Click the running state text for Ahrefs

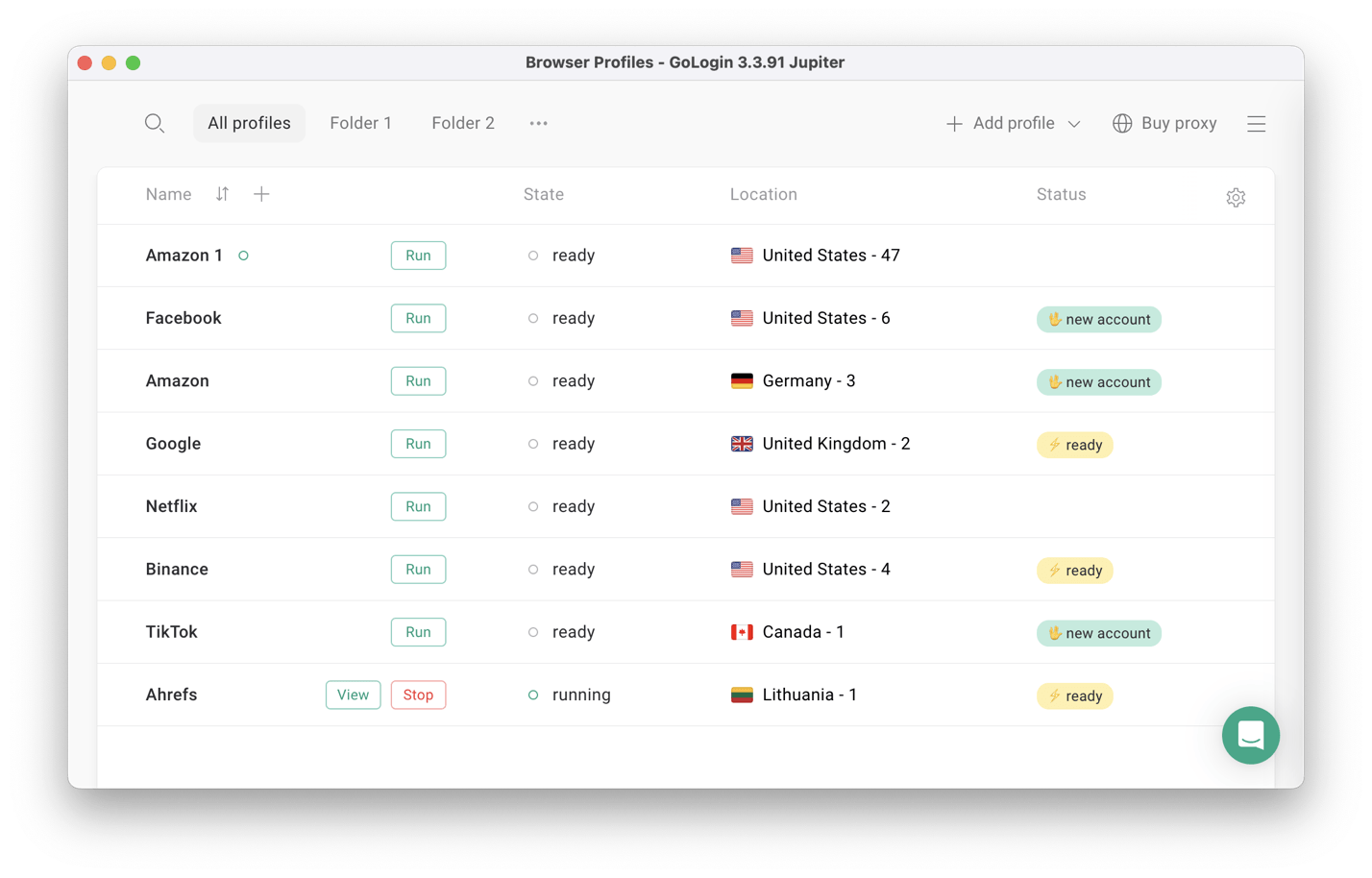(x=581, y=695)
